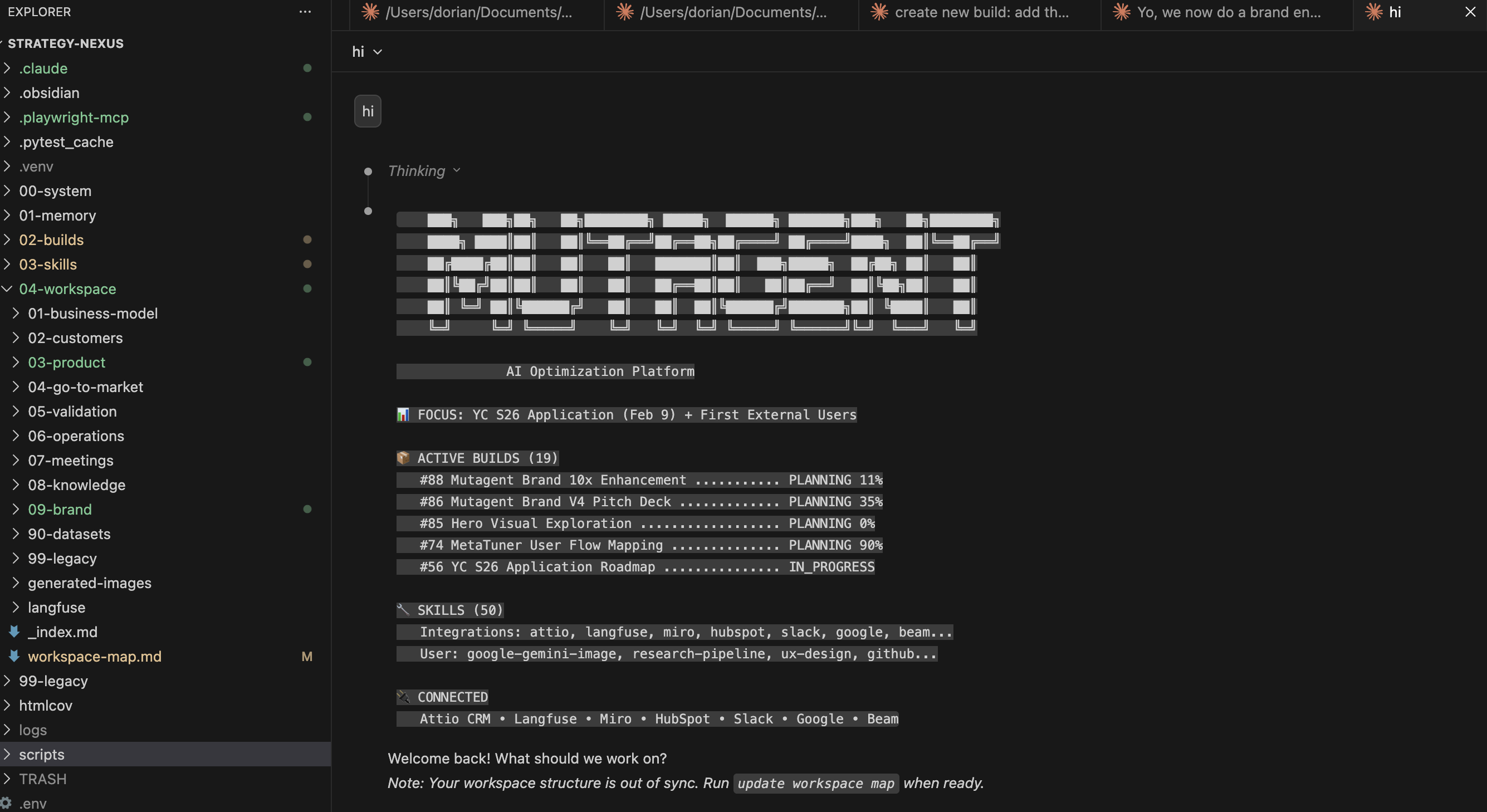
Task: Click the Claude icon on "Yo, we now do a brand" tab
Action: point(1122,12)
